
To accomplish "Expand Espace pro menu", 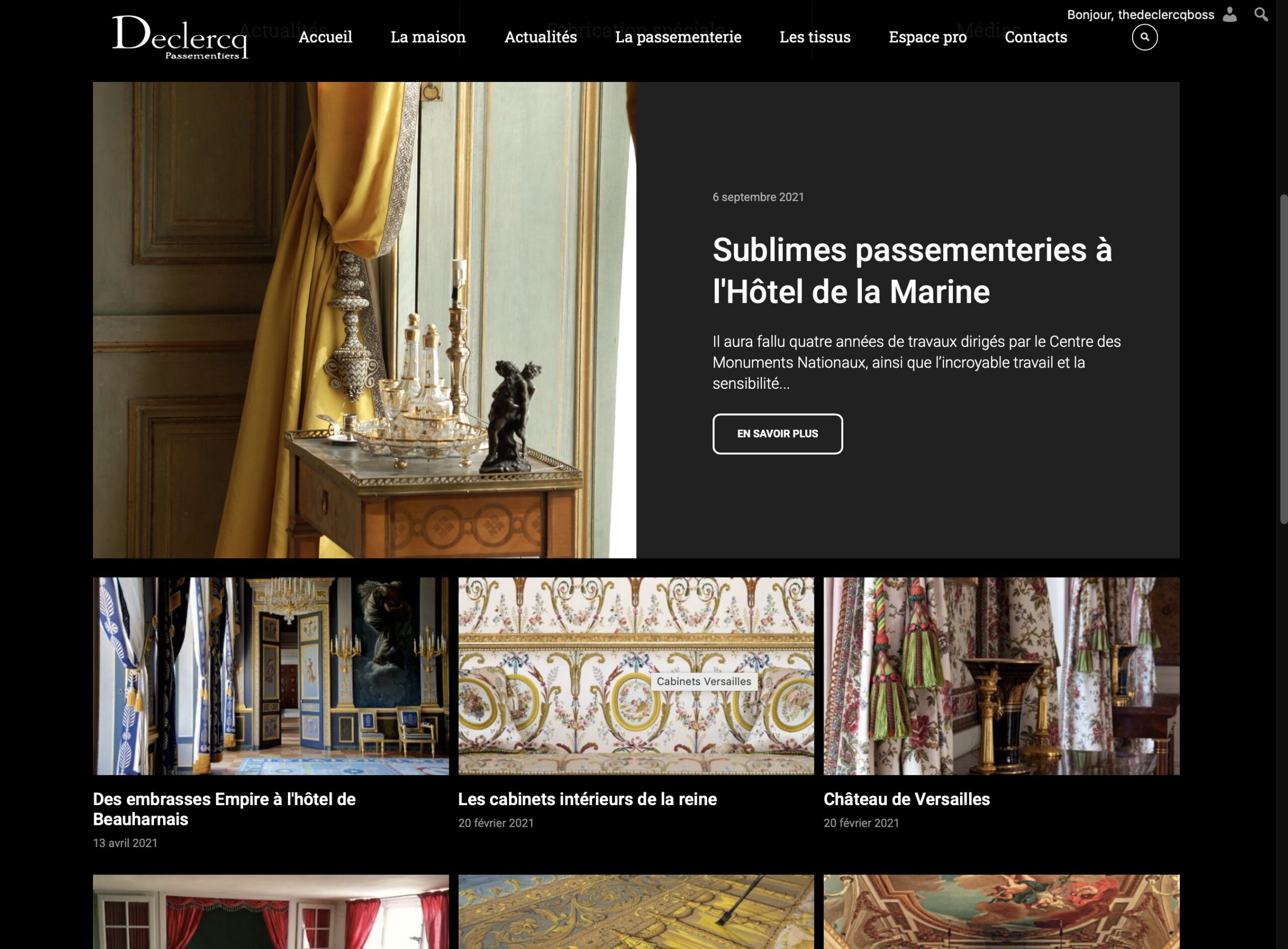I will [928, 37].
